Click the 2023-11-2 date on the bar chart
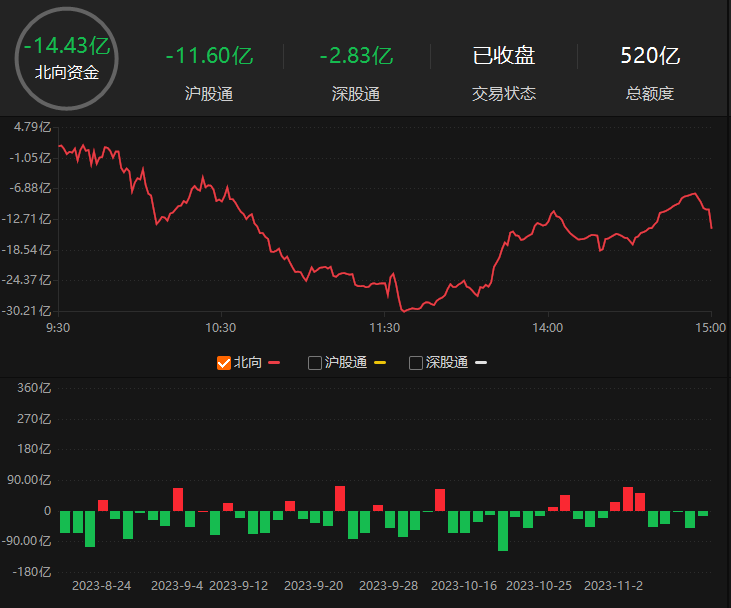 pos(613,585)
